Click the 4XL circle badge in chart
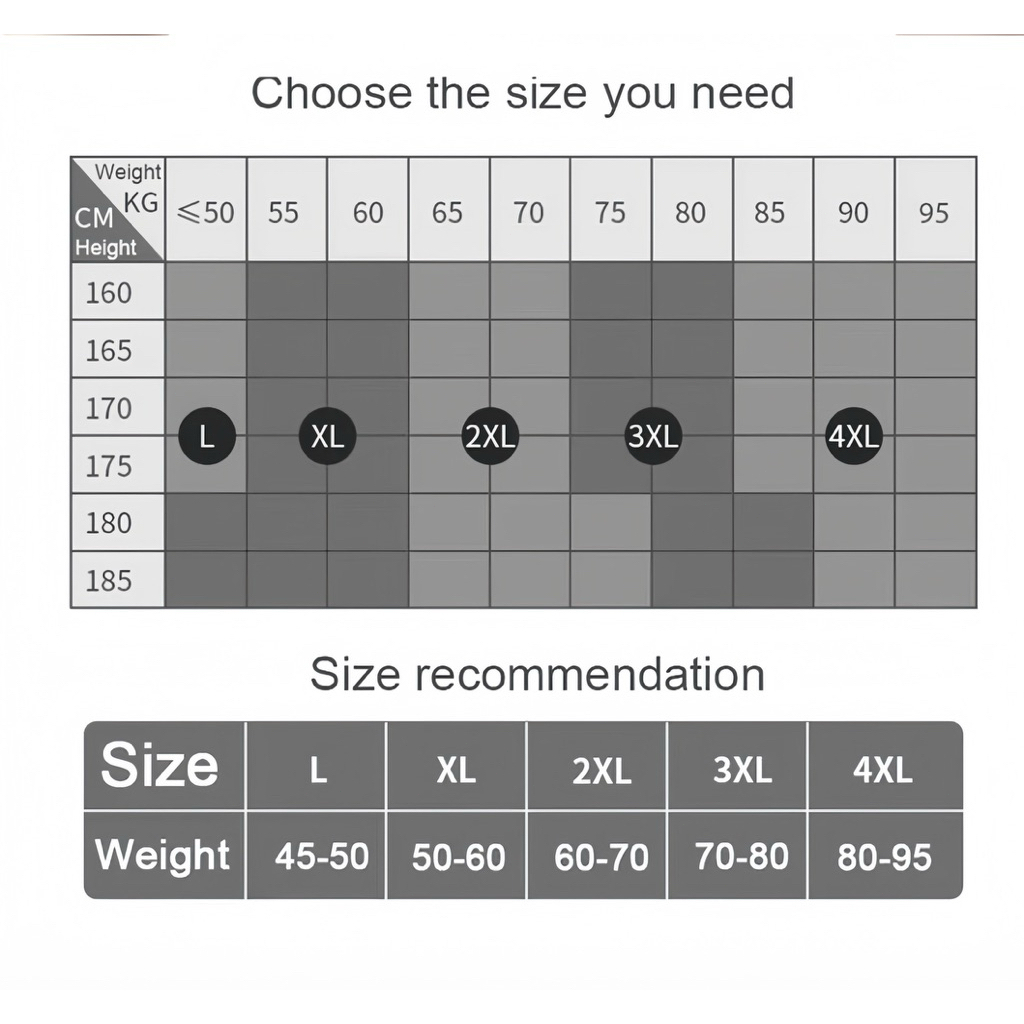The width and height of the screenshot is (1024, 1024). (x=853, y=436)
